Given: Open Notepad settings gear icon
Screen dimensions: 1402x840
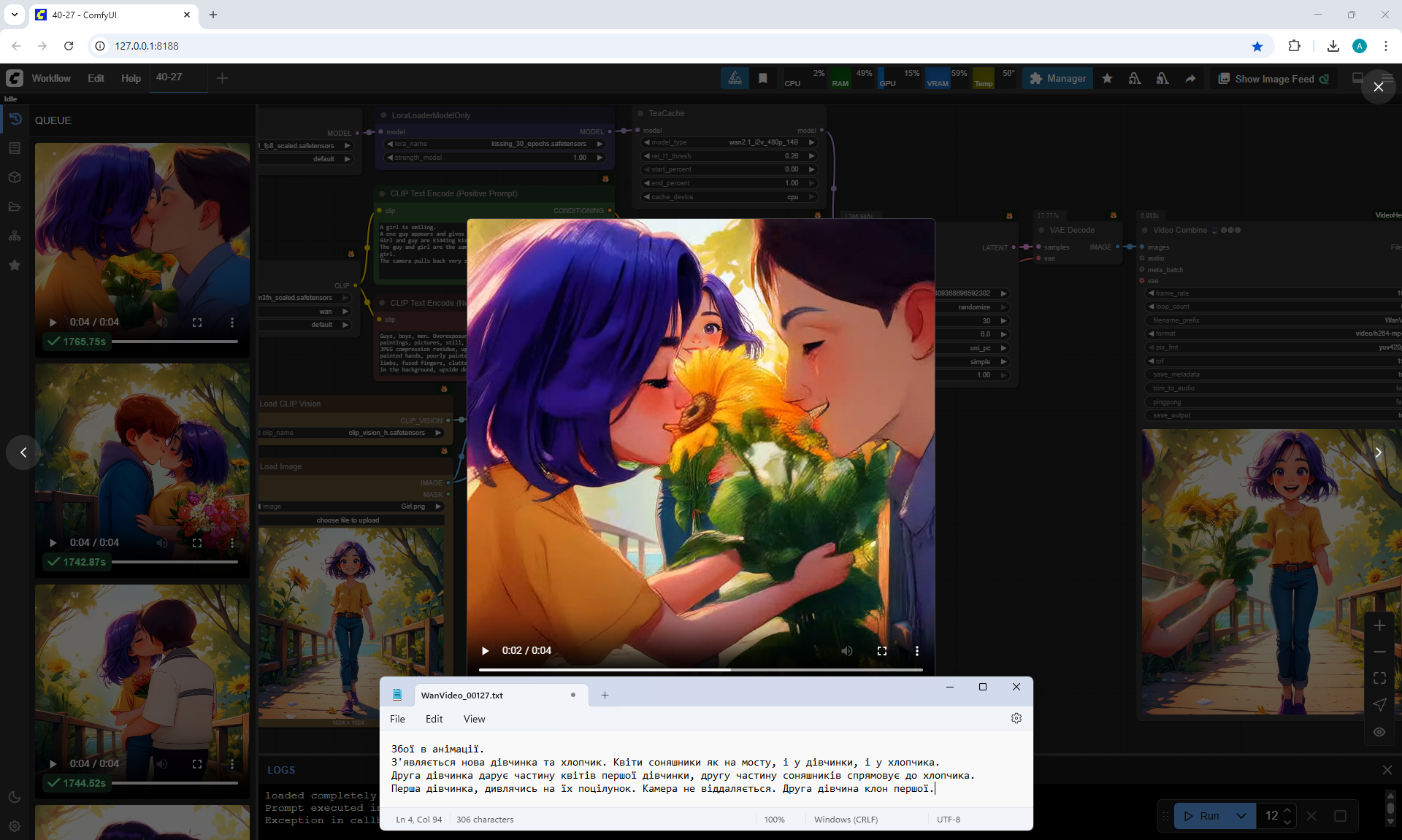Looking at the screenshot, I should (1016, 718).
